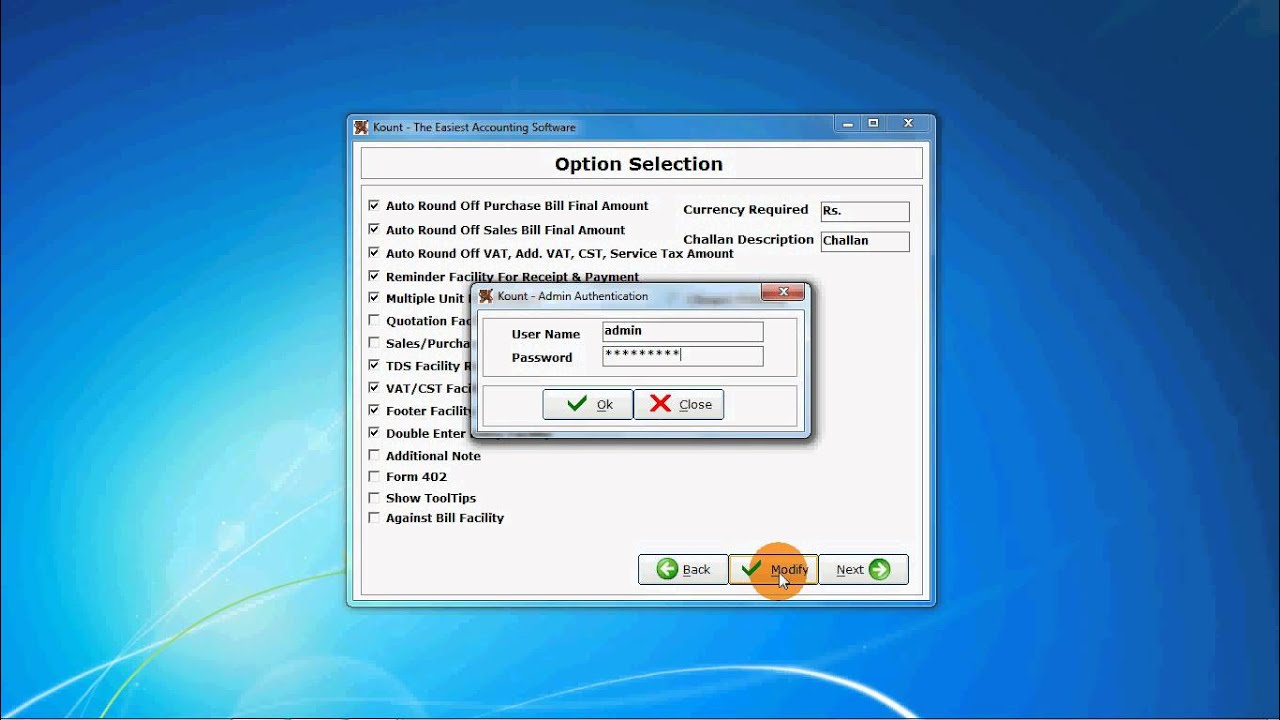
Task: Click the green left arrow icon on Back
Action: click(x=667, y=569)
